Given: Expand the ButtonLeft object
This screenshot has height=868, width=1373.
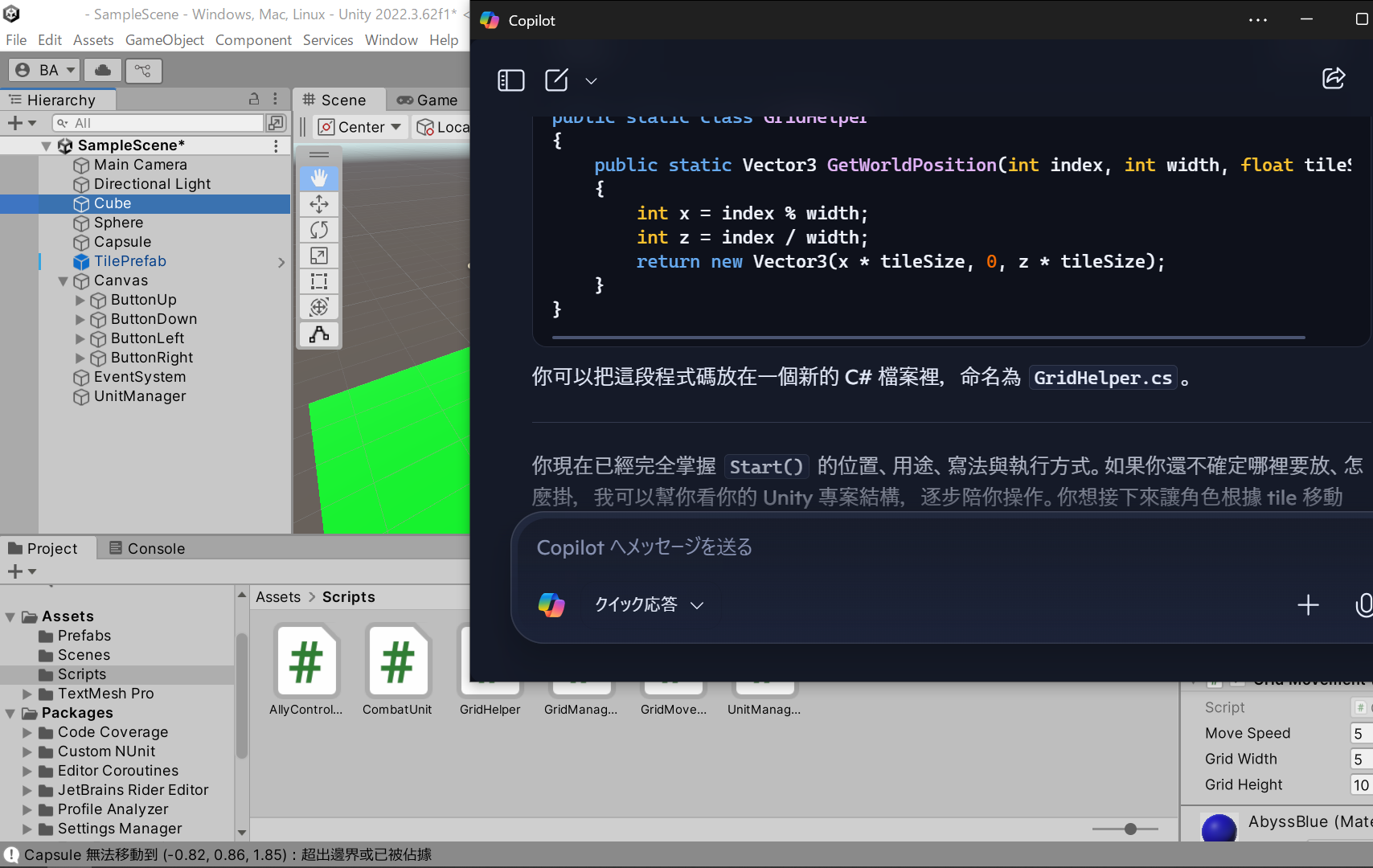Looking at the screenshot, I should (x=80, y=339).
